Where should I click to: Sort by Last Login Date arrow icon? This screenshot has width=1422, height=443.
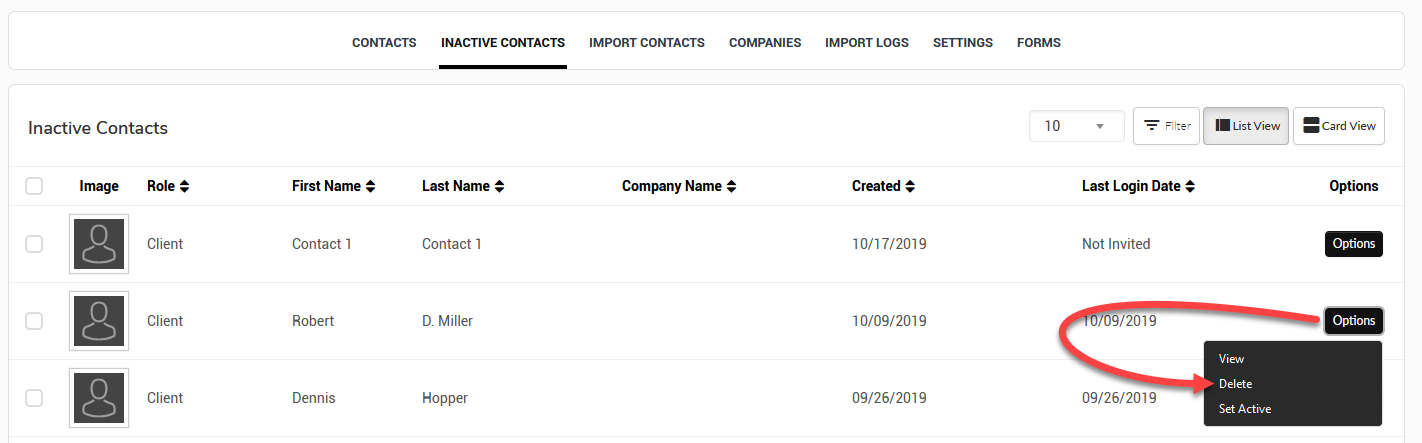pyautogui.click(x=1190, y=186)
